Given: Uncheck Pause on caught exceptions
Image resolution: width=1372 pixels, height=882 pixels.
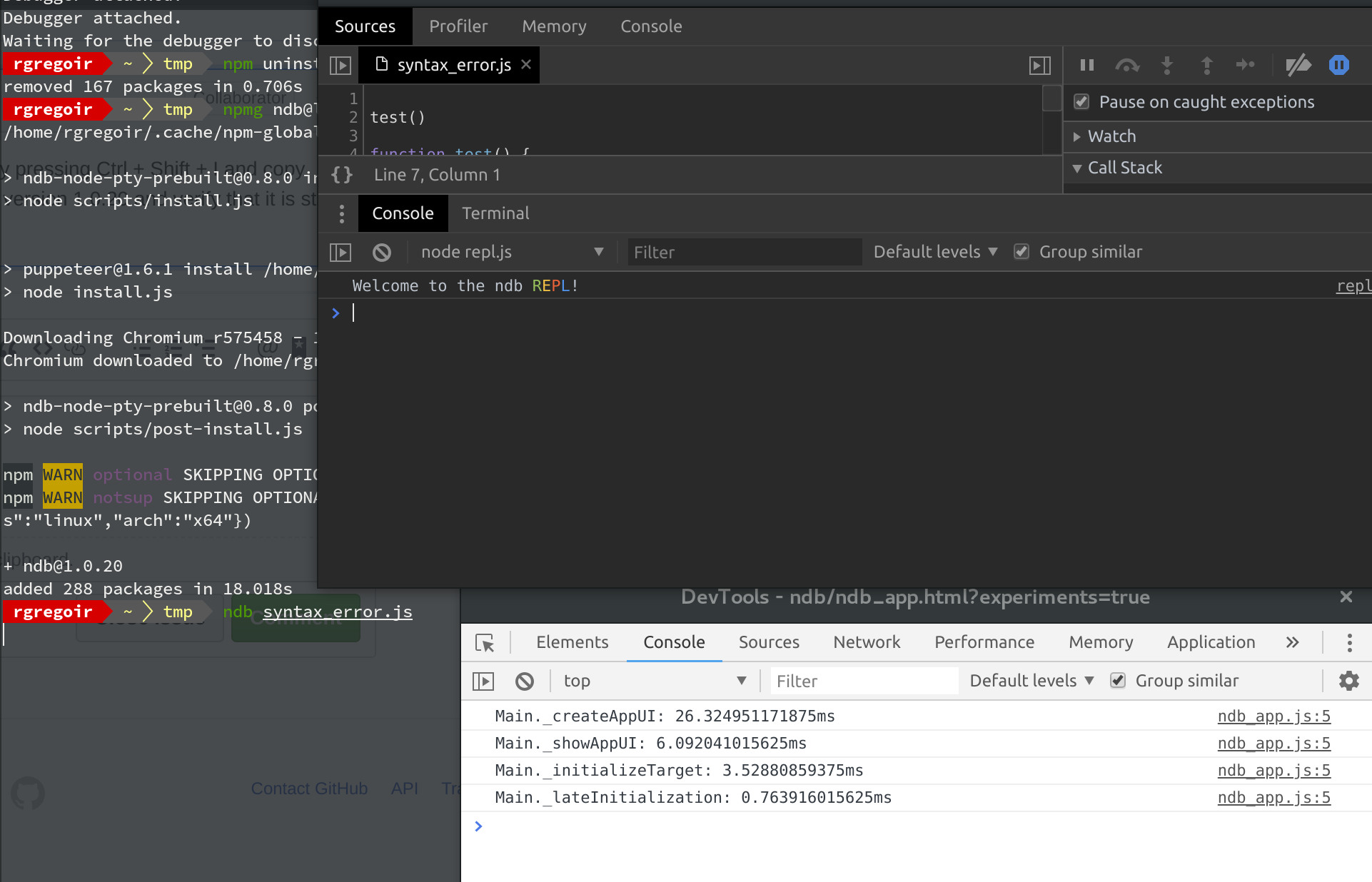Looking at the screenshot, I should pos(1081,101).
